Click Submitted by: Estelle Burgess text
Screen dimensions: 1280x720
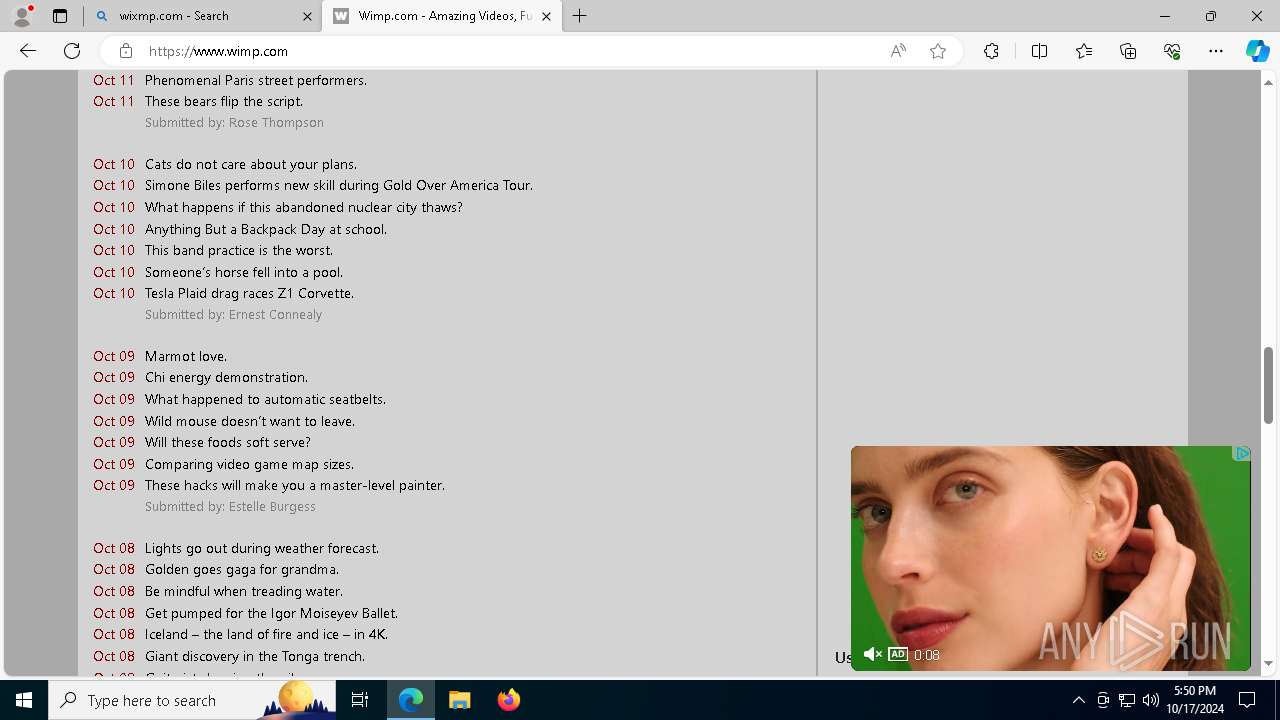coord(230,507)
